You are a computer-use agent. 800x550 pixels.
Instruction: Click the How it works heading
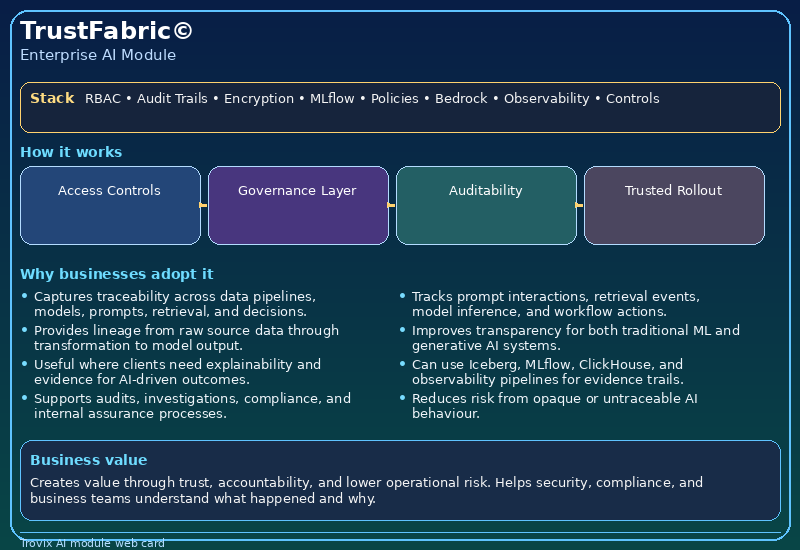click(71, 152)
